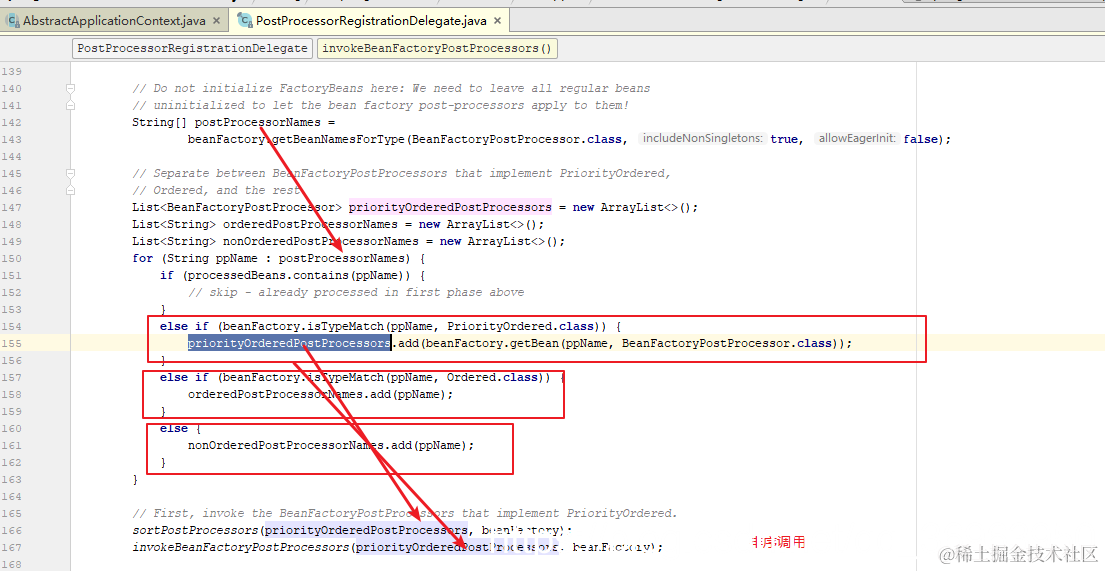Click line number 147 in the gutter

(x=11, y=207)
